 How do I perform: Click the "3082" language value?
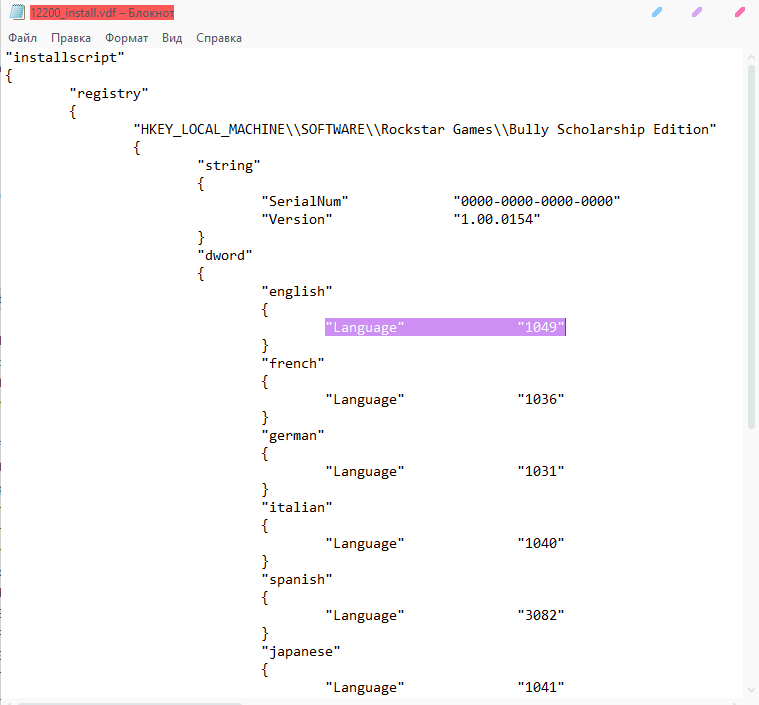tap(541, 615)
